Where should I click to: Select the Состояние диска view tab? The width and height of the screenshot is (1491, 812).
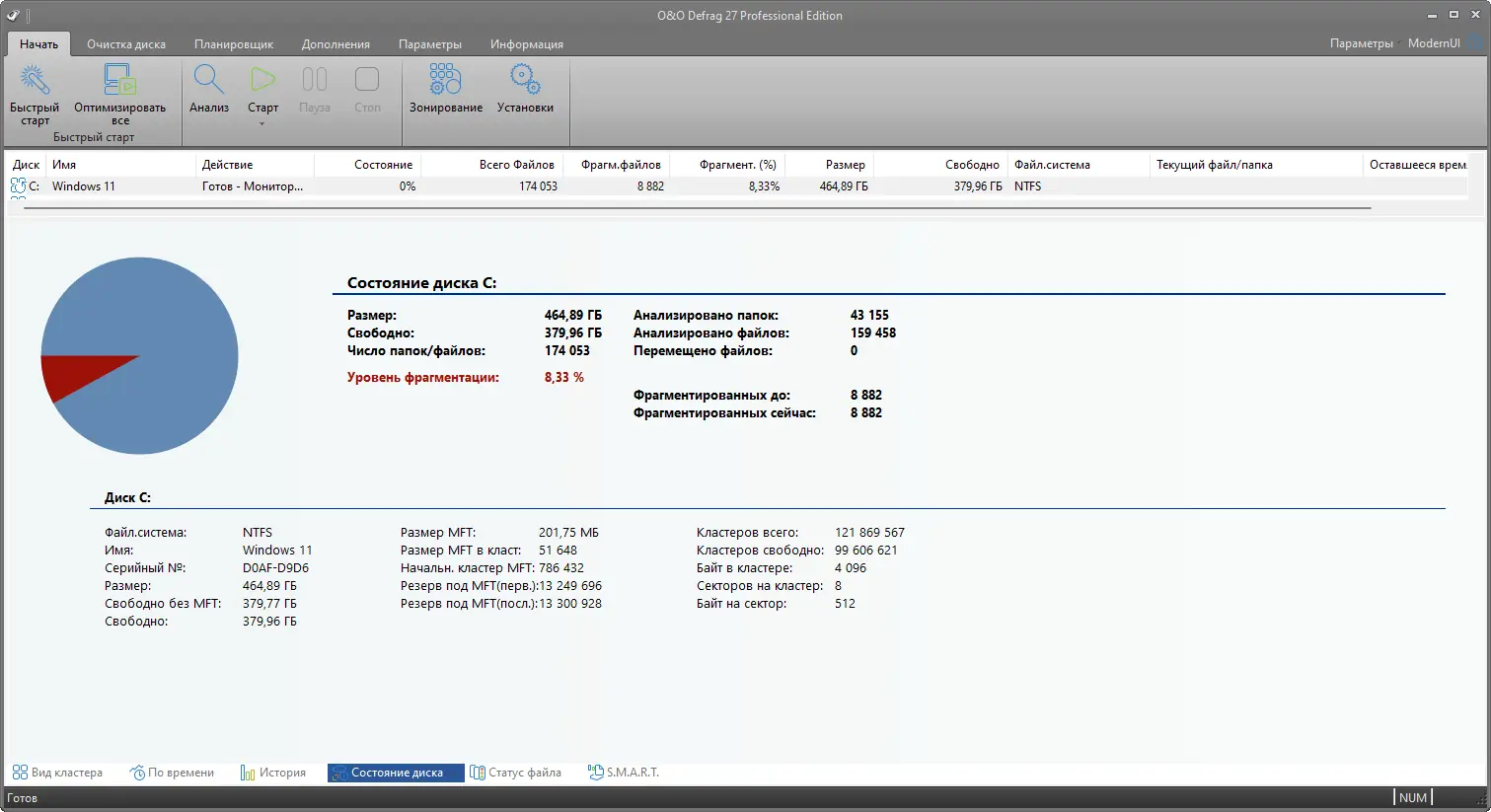[396, 773]
